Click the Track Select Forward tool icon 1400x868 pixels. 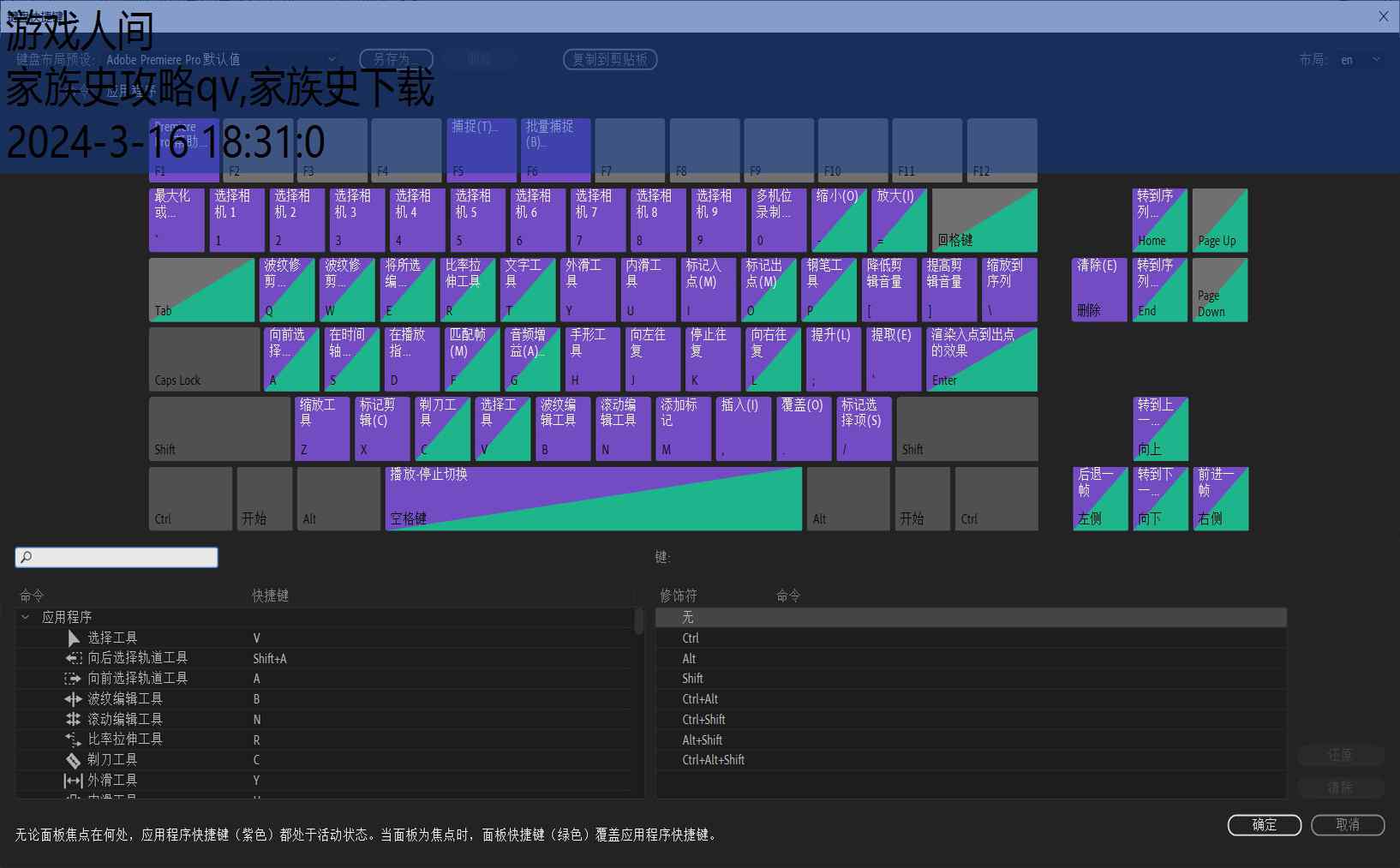coord(74,679)
